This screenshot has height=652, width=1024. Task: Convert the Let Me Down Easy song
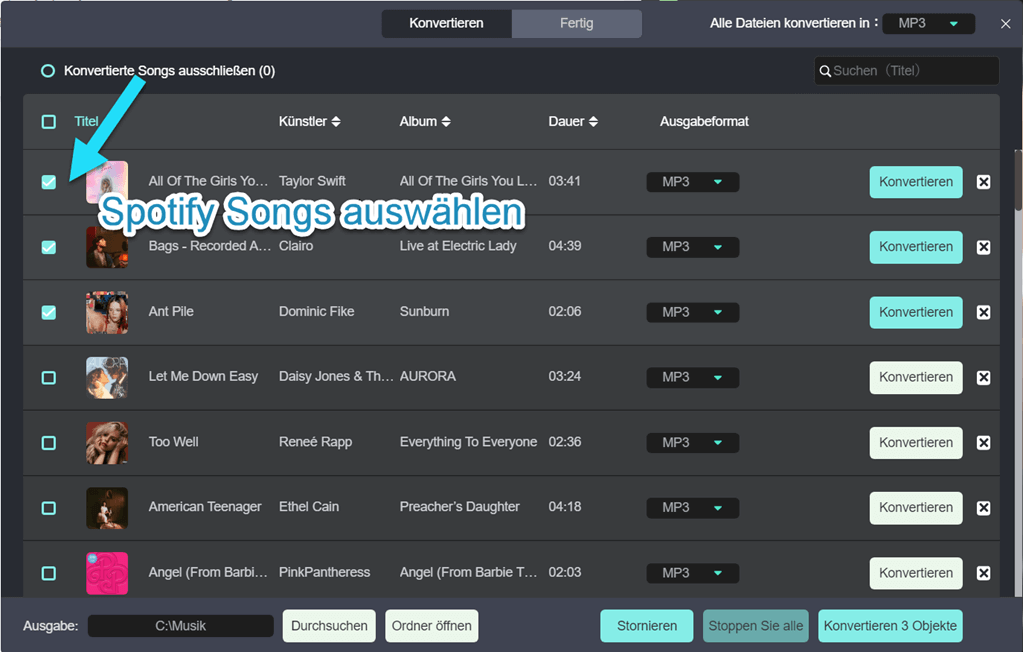pyautogui.click(x=916, y=377)
